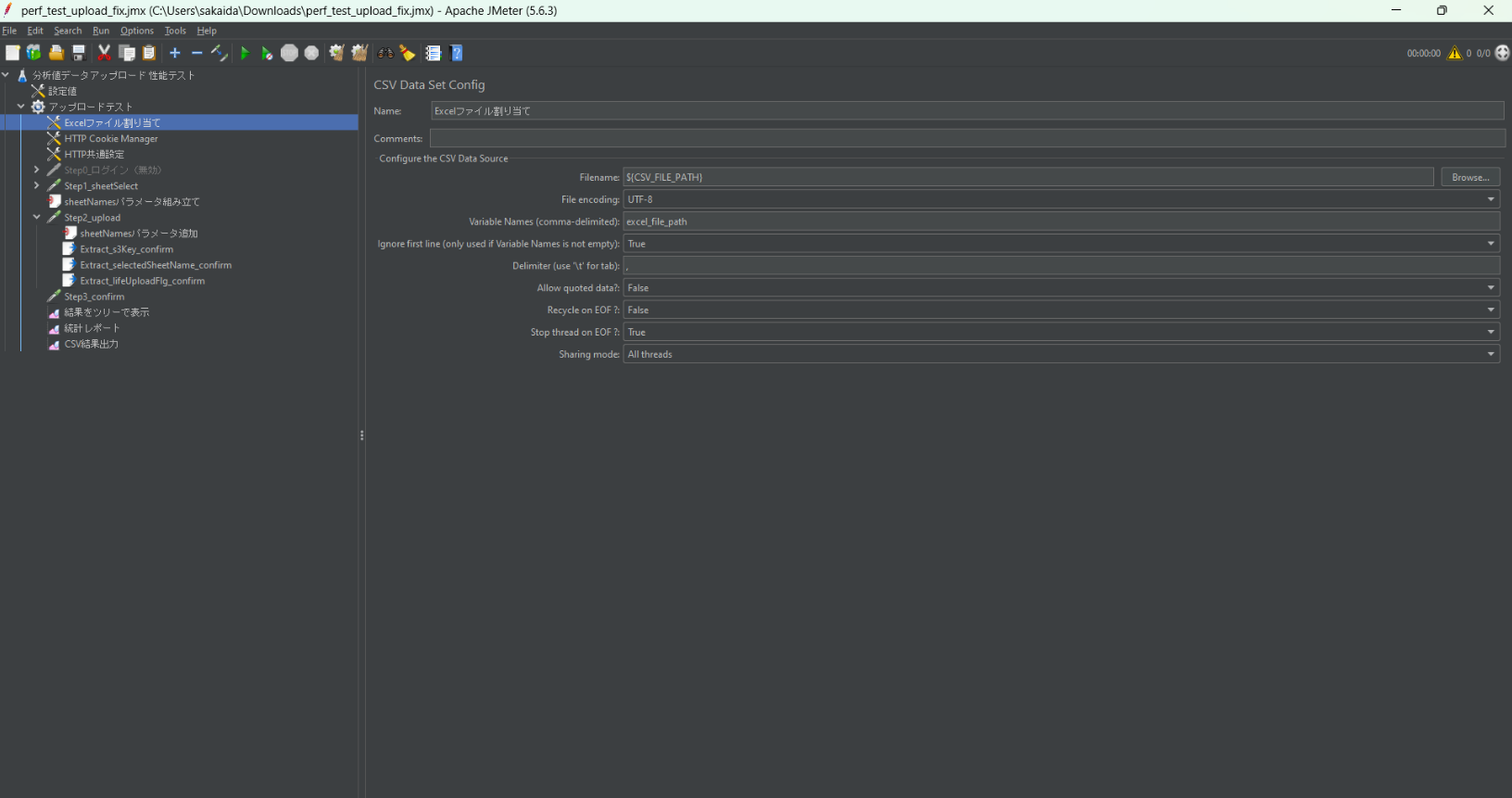The width and height of the screenshot is (1512, 798).
Task: Click the Browse... button
Action: point(1469,177)
